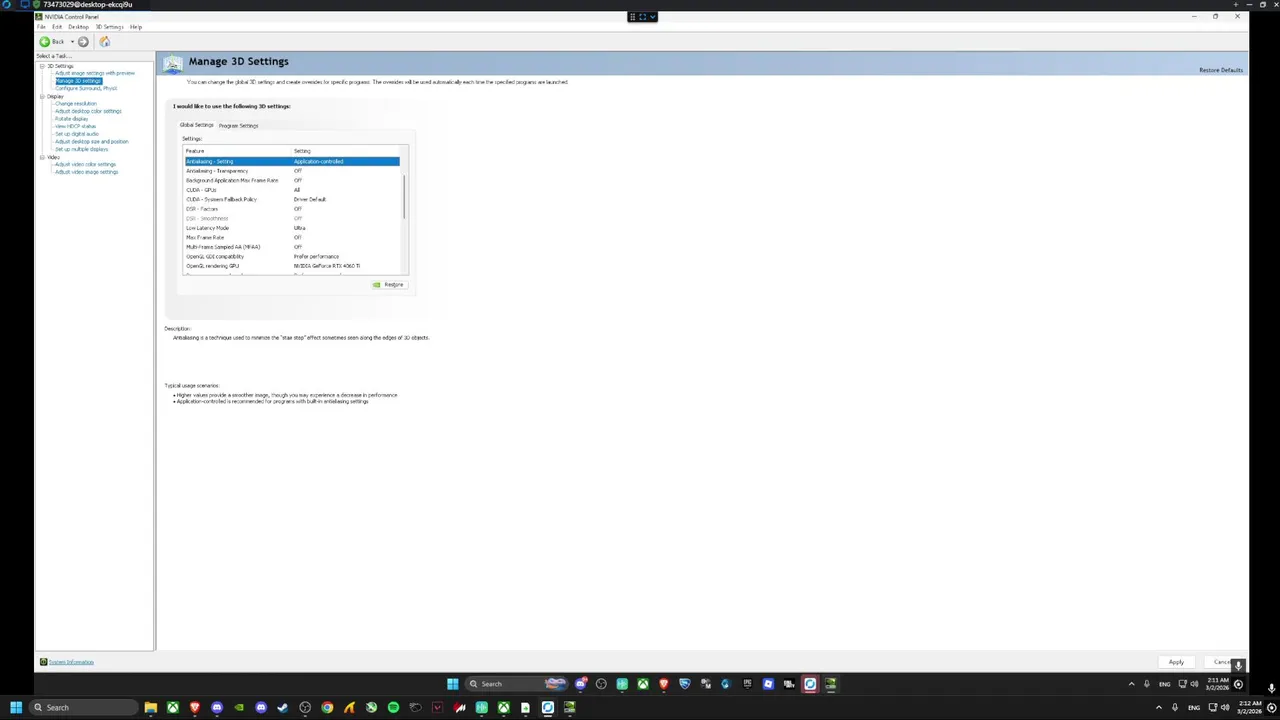This screenshot has width=1280, height=720.
Task: Select Background Application Max Frame Rate row
Action: [292, 180]
